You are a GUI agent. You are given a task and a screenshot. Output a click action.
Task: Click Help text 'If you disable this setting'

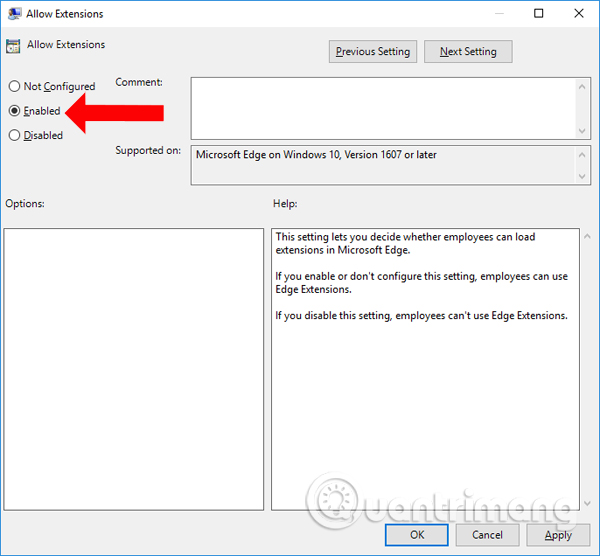(x=421, y=316)
